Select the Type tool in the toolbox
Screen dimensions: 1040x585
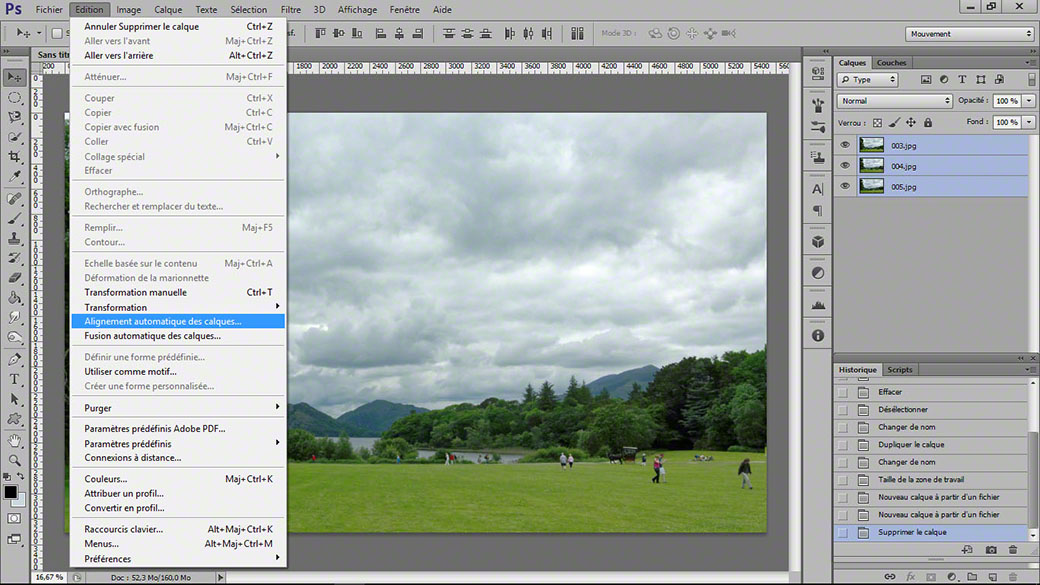14,379
